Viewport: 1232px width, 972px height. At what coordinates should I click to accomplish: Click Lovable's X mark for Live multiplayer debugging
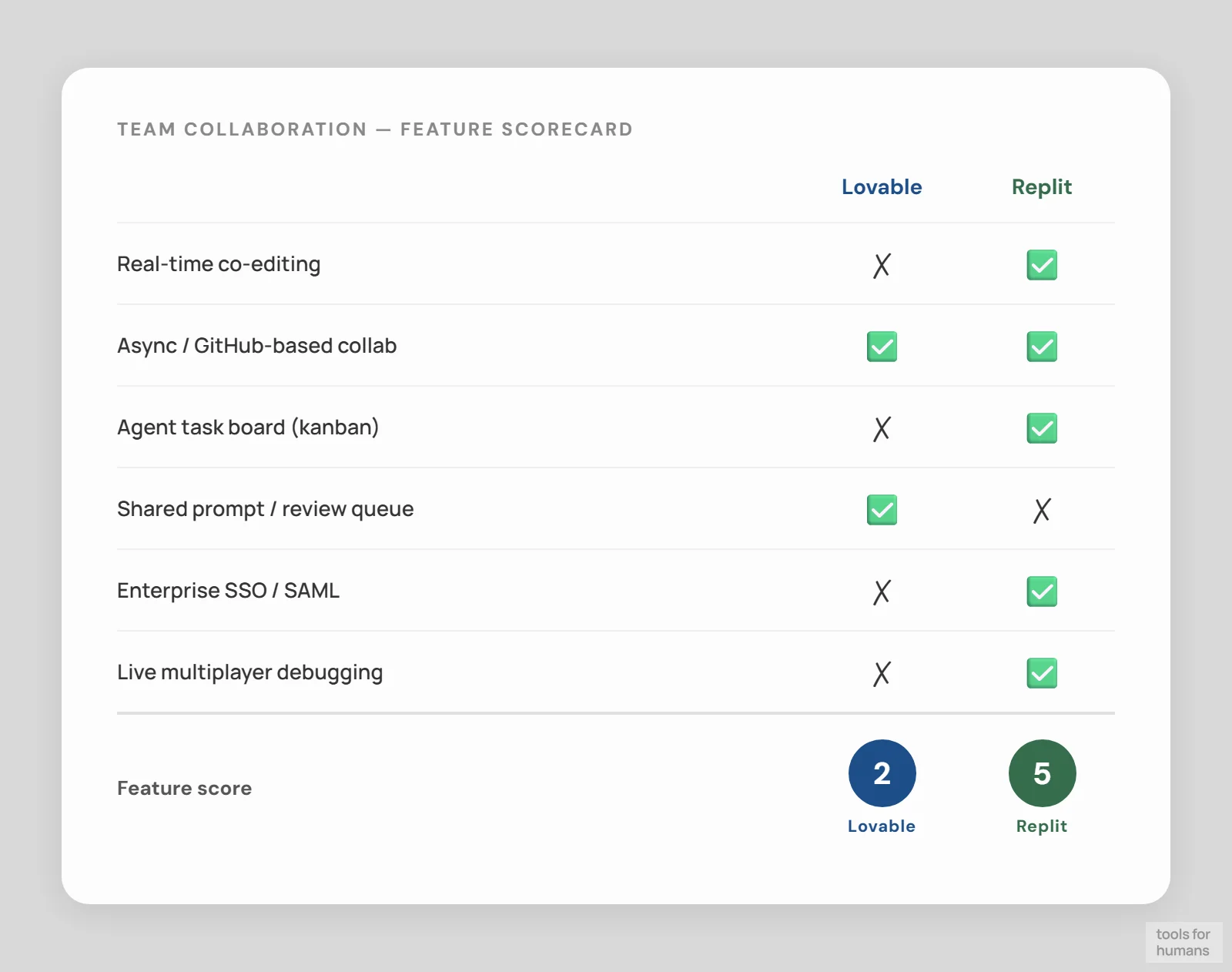(882, 673)
